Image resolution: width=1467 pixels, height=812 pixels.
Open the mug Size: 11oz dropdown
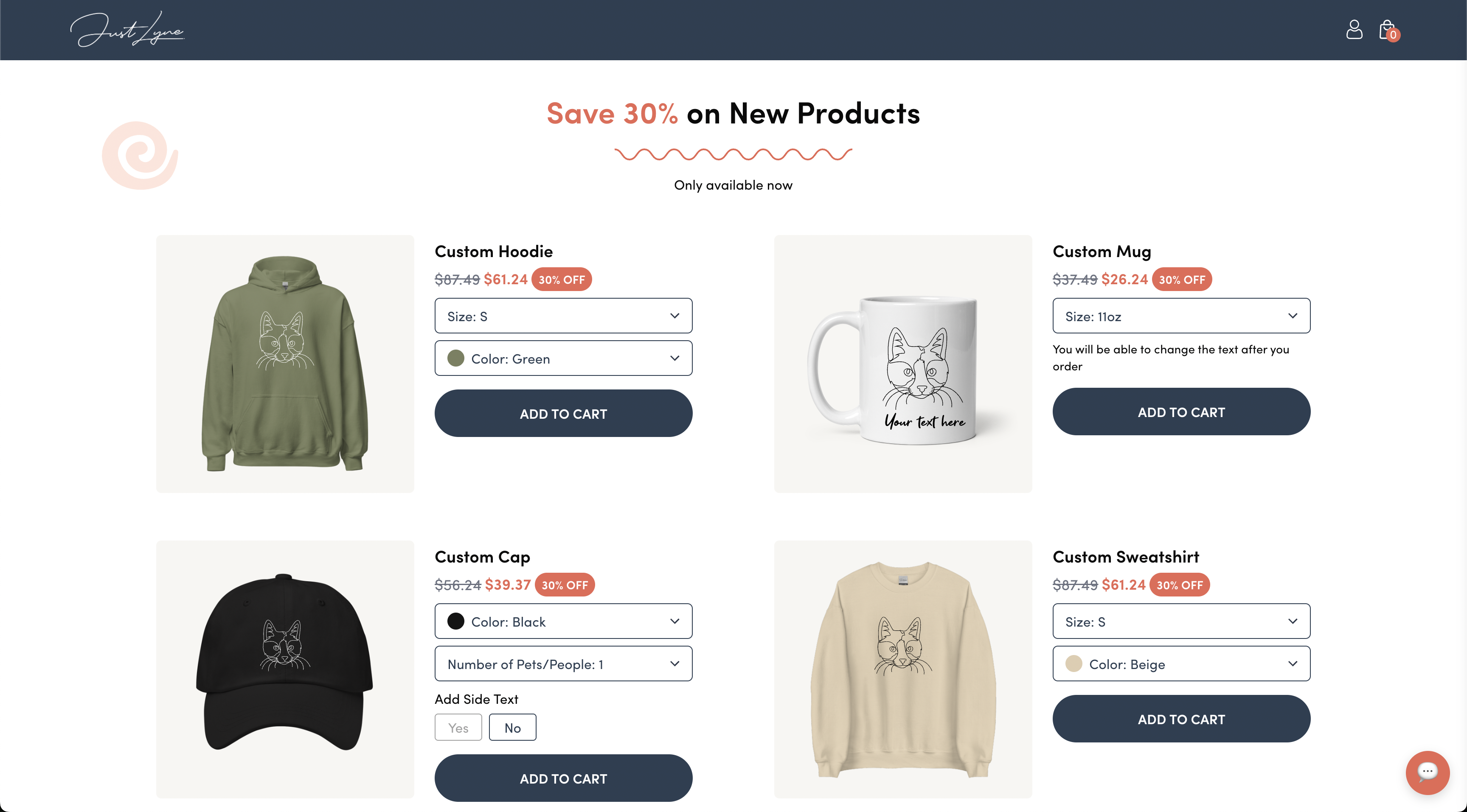point(1181,315)
